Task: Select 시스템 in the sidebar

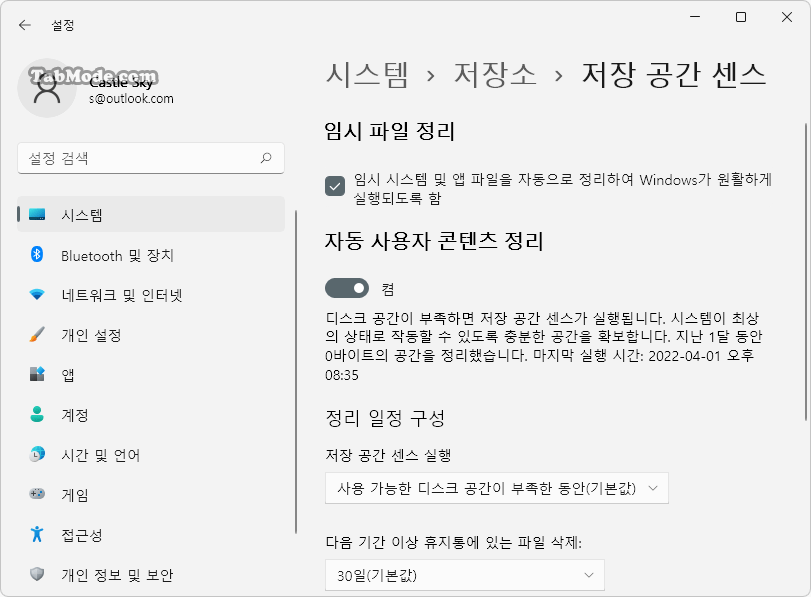Action: pos(151,214)
